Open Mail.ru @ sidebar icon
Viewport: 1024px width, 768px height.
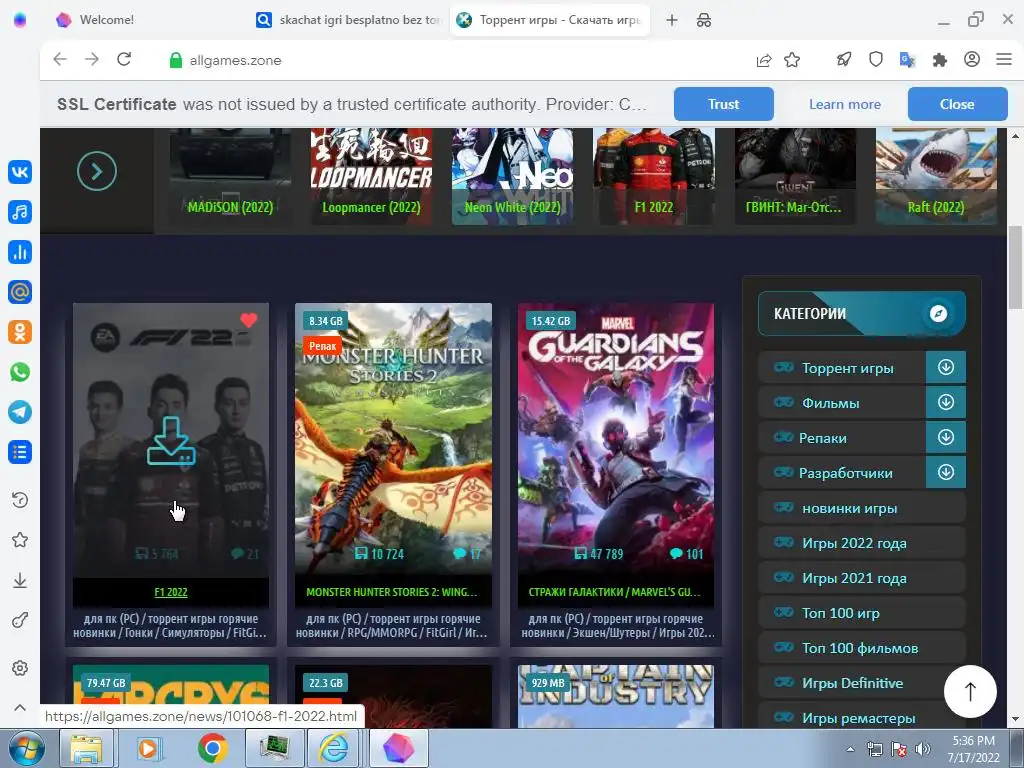click(x=20, y=292)
